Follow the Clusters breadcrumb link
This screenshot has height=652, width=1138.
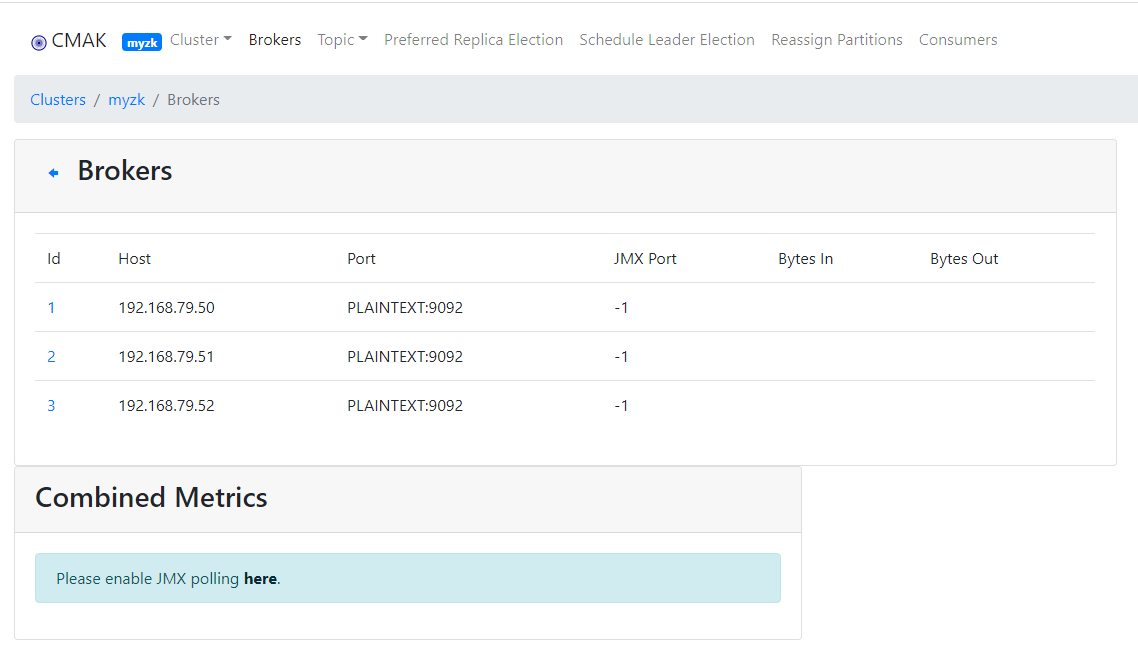point(58,99)
